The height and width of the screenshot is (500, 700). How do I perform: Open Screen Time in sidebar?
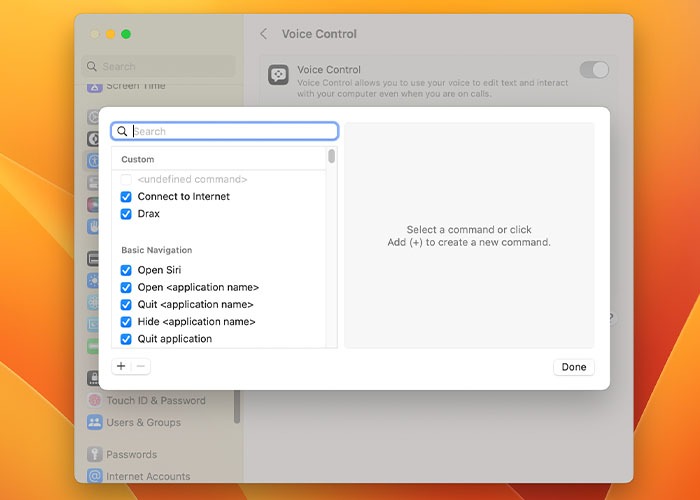pos(136,86)
